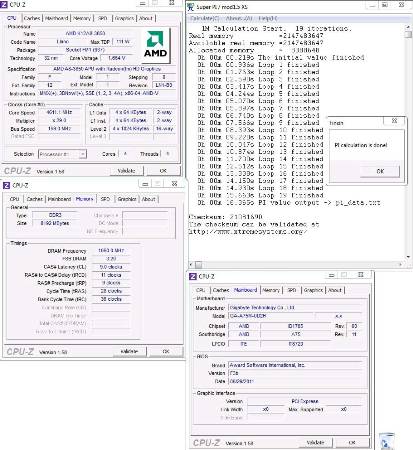Select Graphics tab in CPU-Z Memory window
This screenshot has width=413, height=450.
pyautogui.click(x=127, y=199)
